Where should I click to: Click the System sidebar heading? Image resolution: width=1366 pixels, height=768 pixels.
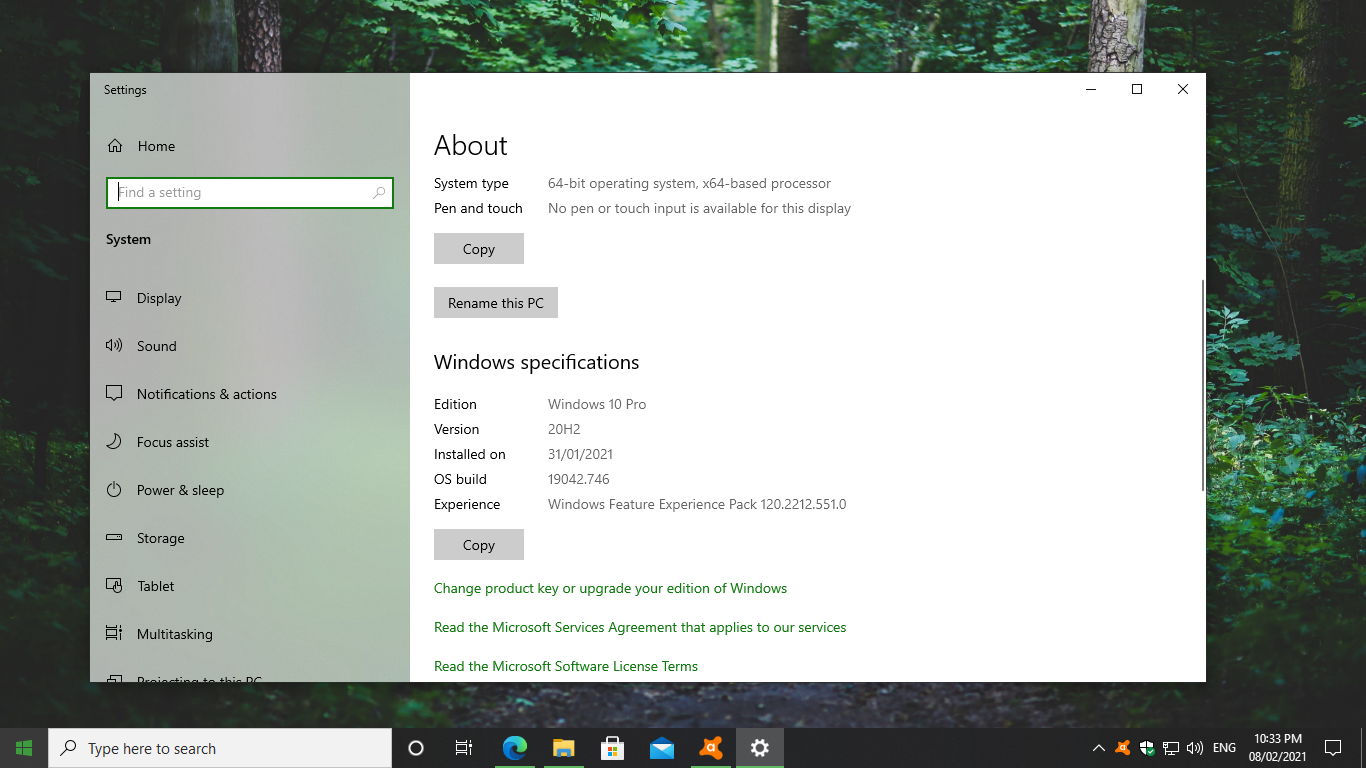pos(128,240)
